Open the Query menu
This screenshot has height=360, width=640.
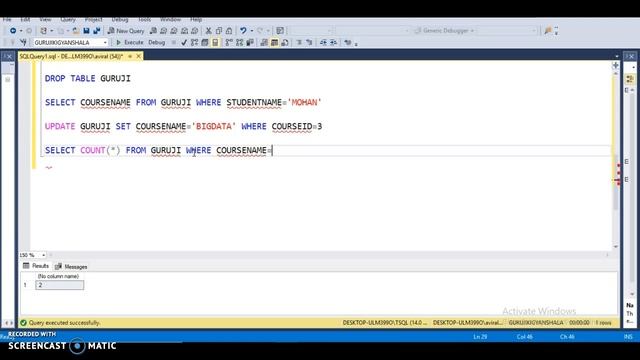(68, 19)
